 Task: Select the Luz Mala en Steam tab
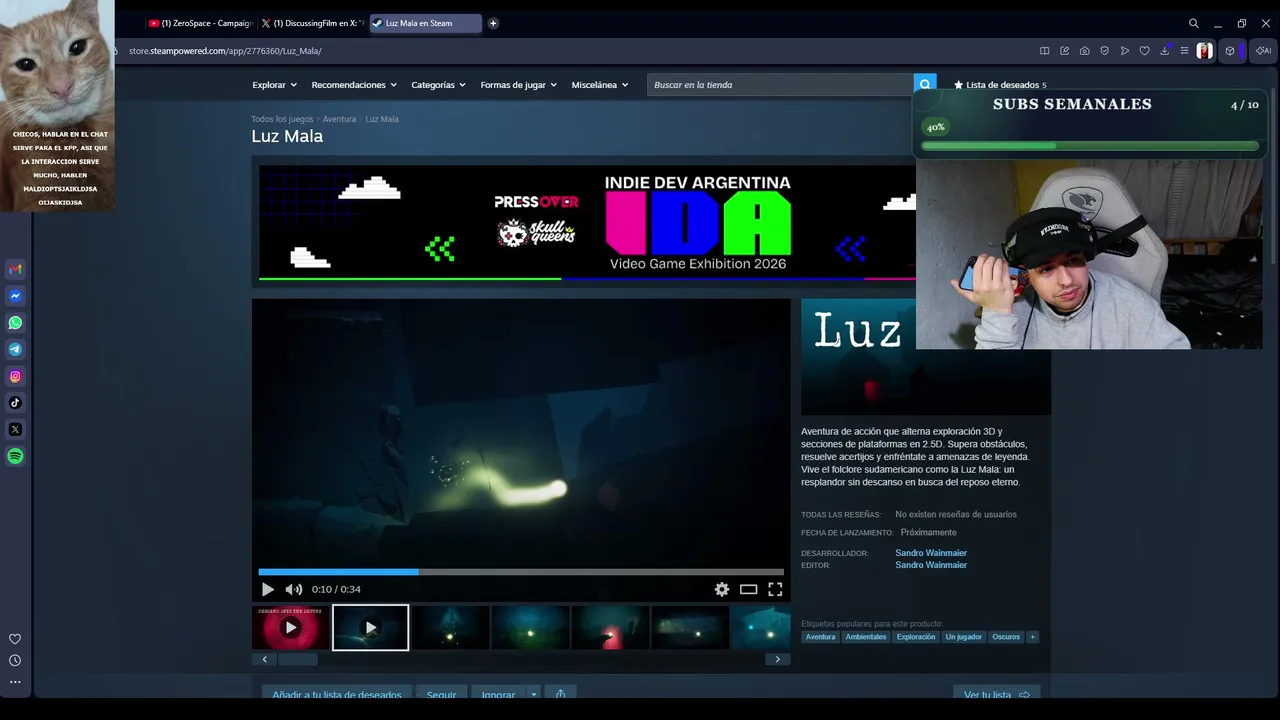[x=425, y=23]
